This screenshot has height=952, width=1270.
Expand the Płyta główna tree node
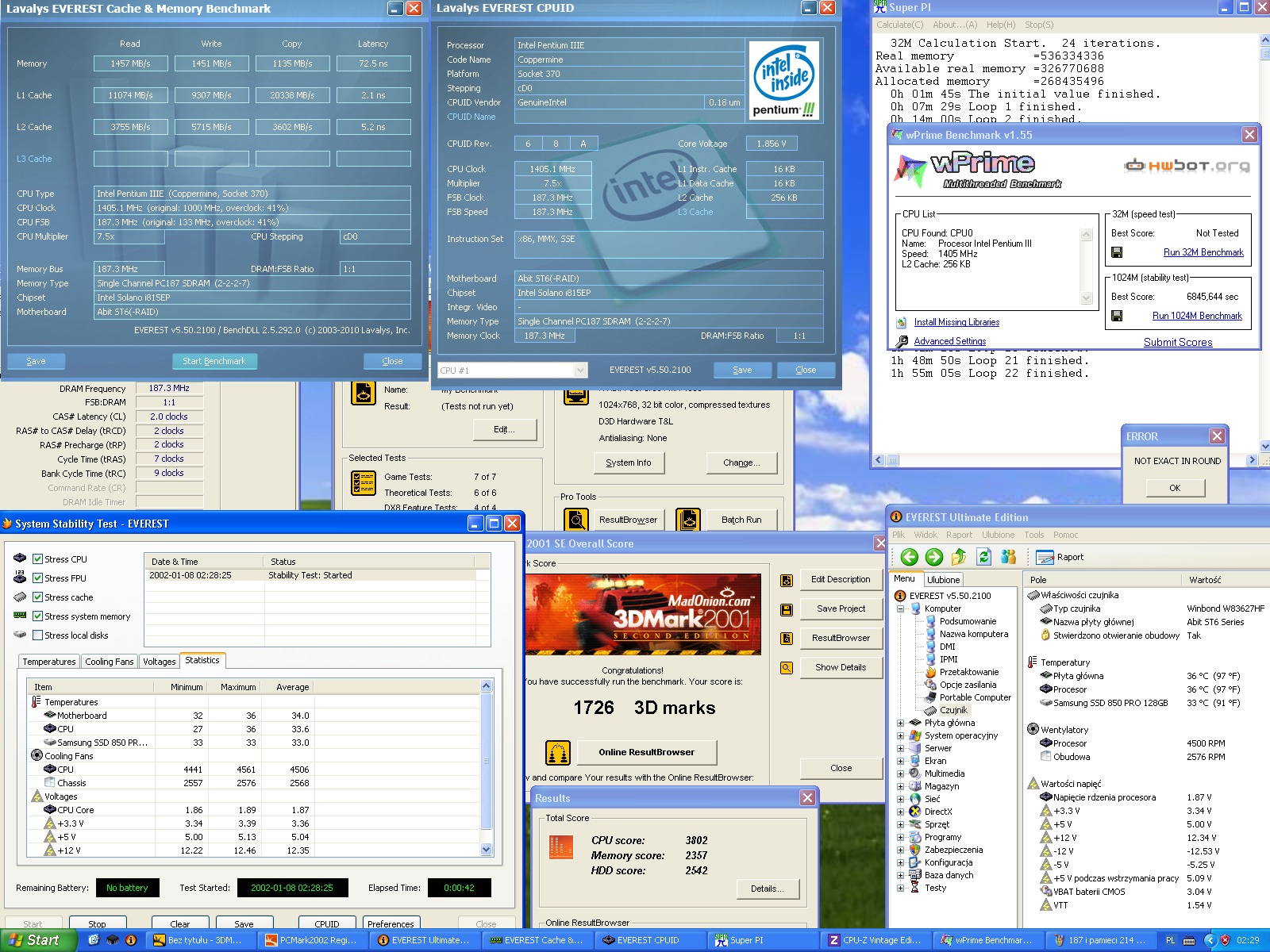point(901,723)
